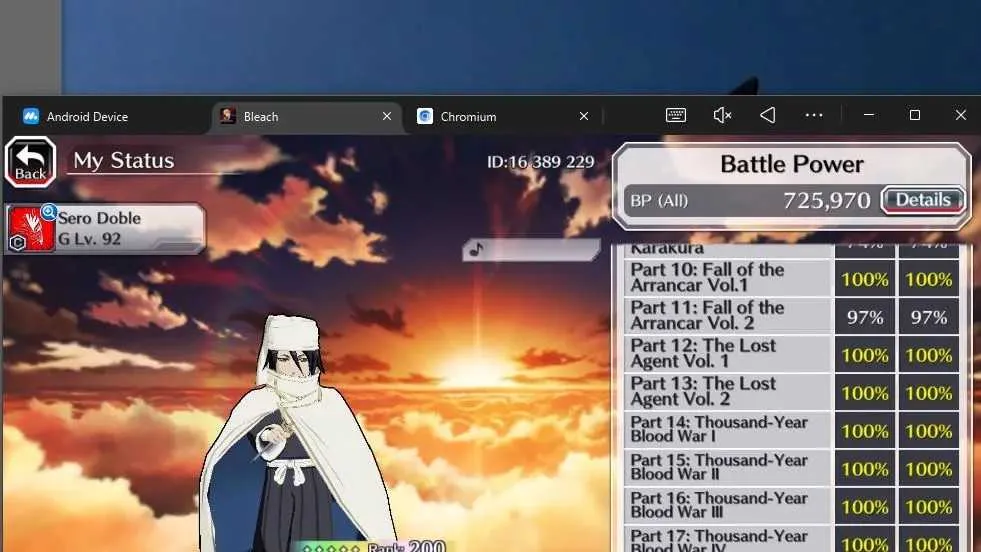
Task: Click first 97% value in Part 11 row
Action: click(865, 317)
